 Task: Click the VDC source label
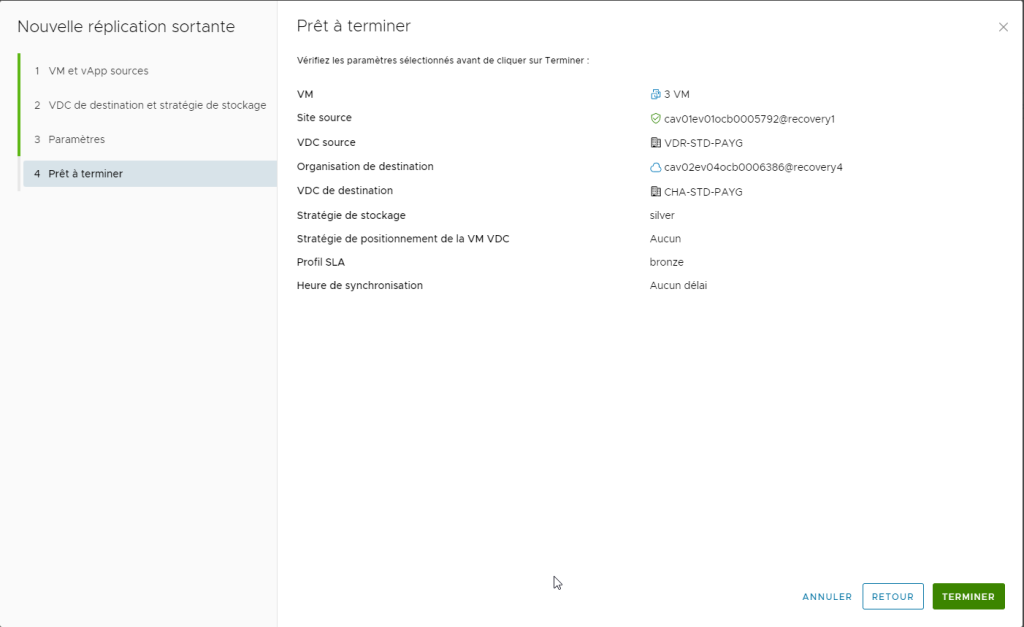[x=326, y=142]
